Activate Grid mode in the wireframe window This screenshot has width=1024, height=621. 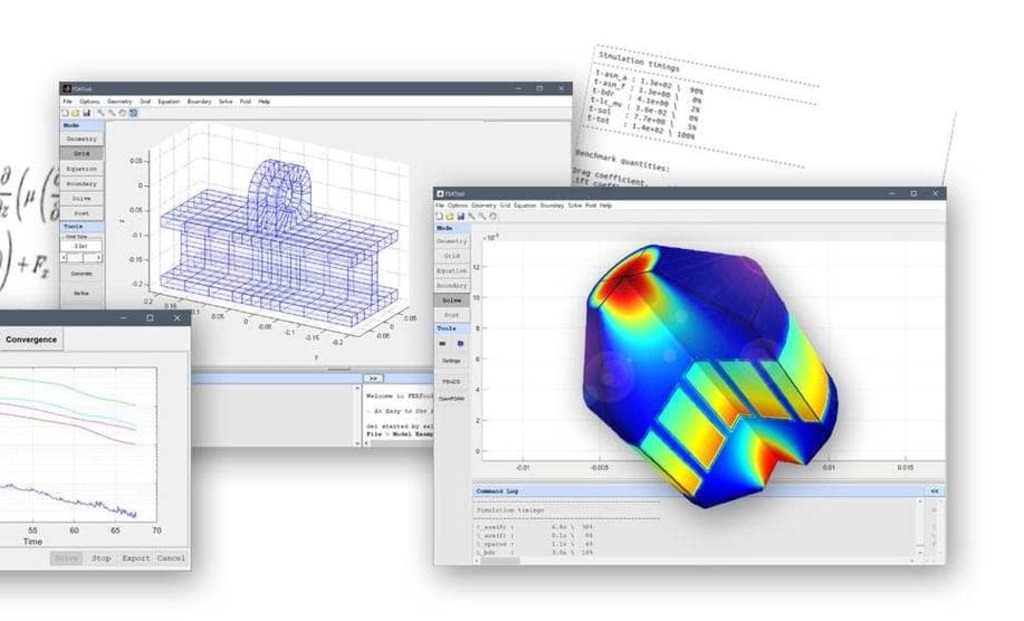click(81, 154)
